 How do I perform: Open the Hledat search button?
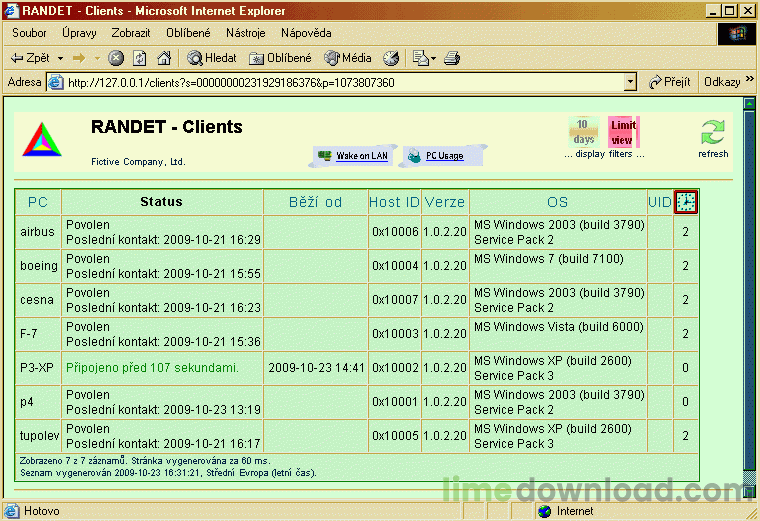[x=212, y=58]
